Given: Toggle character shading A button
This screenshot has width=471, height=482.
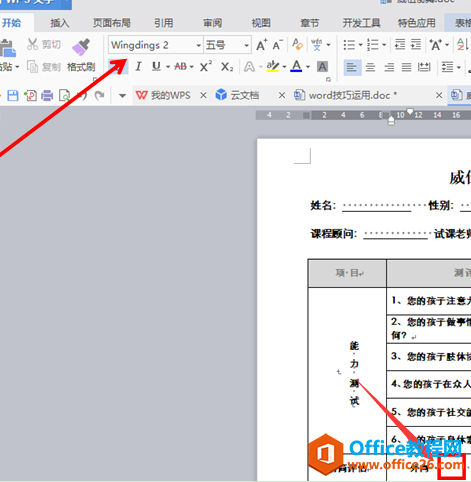Looking at the screenshot, I should tap(322, 67).
